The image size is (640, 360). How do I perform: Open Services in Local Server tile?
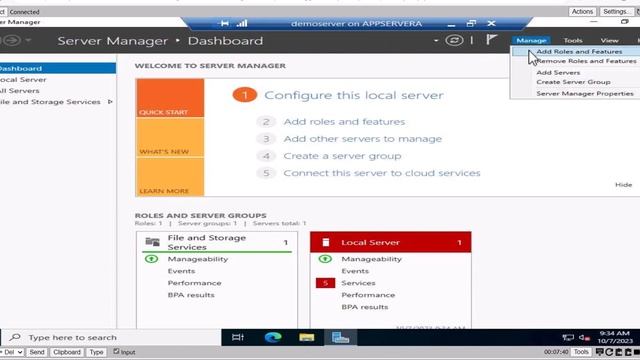point(358,283)
